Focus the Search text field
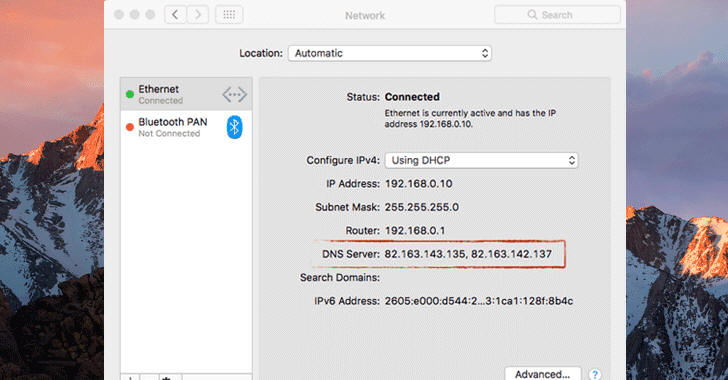This screenshot has height=380, width=728. (557, 15)
